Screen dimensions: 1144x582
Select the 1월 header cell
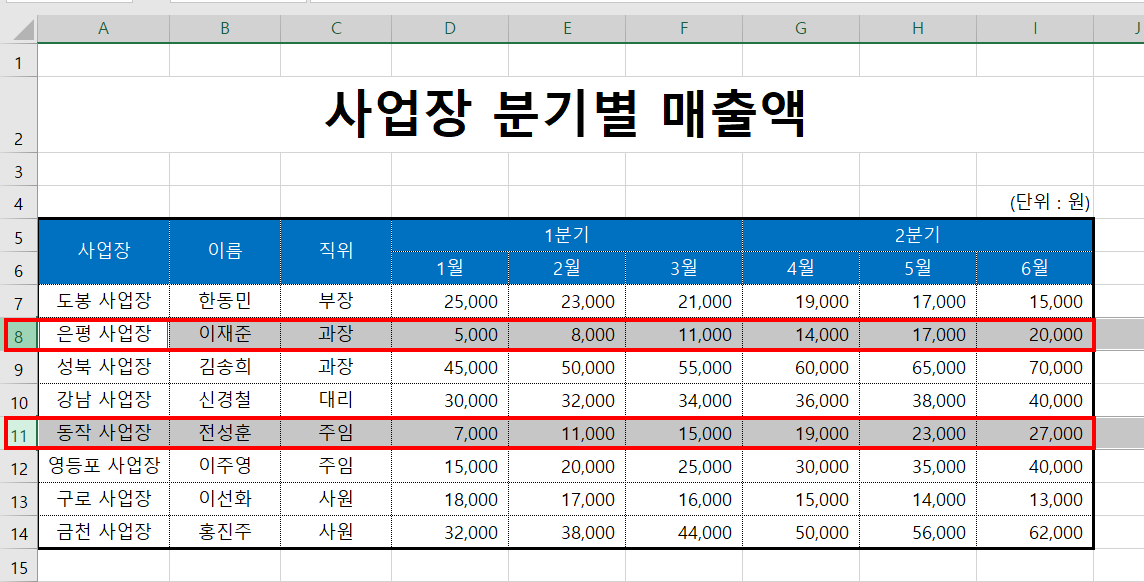(450, 268)
